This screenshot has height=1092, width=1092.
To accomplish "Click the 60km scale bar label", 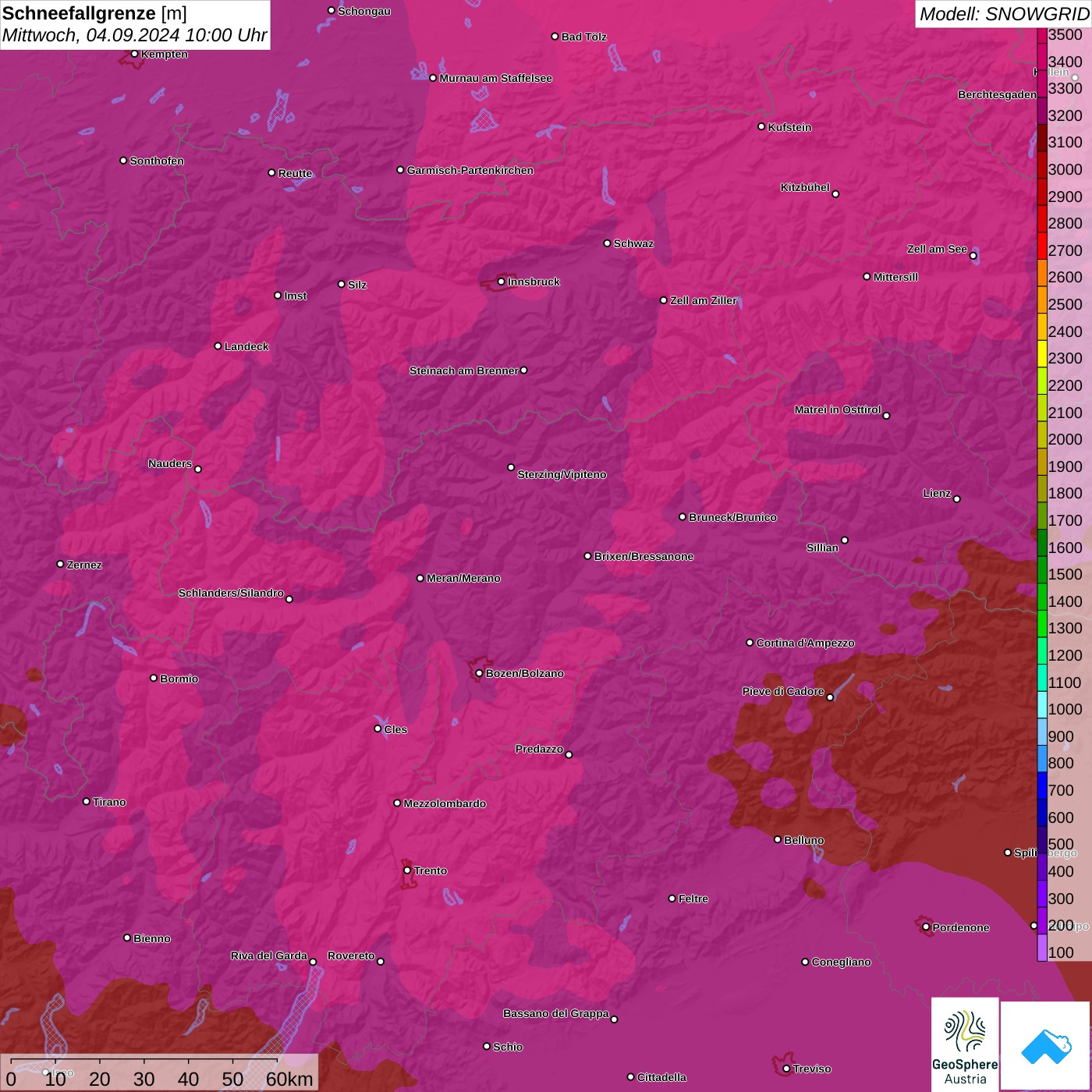I will click(x=289, y=1079).
